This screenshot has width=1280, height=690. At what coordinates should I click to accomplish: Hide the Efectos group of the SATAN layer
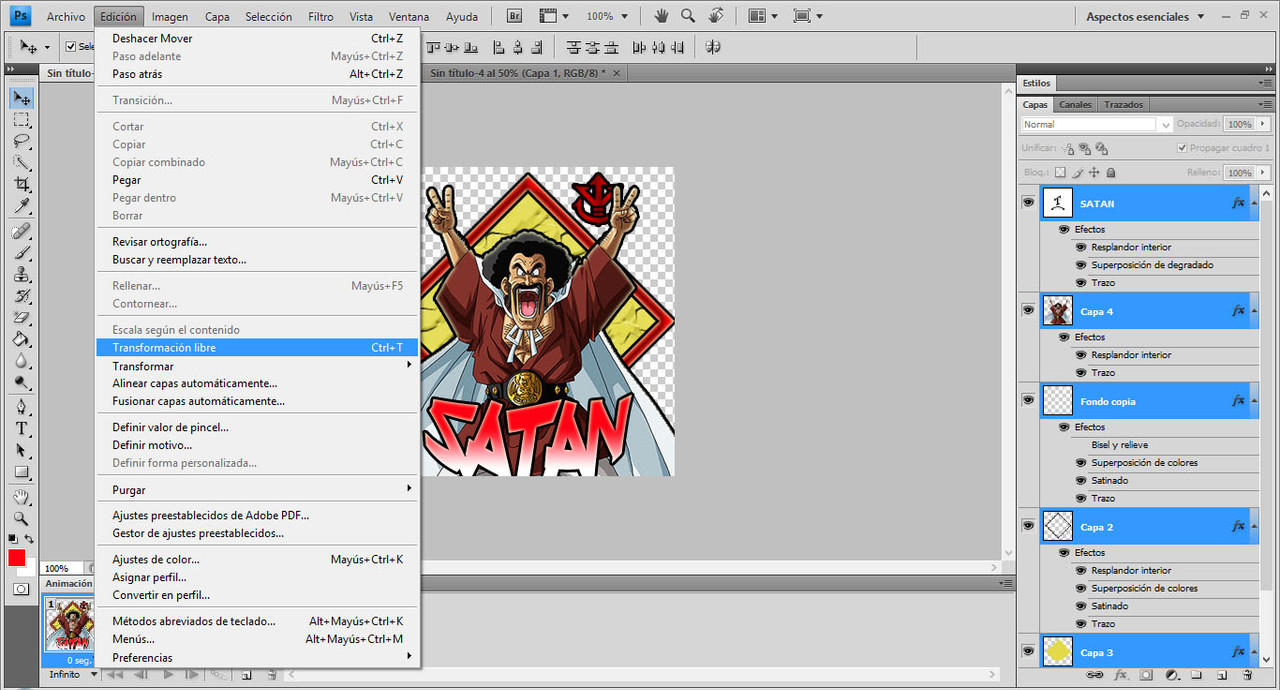(1064, 229)
